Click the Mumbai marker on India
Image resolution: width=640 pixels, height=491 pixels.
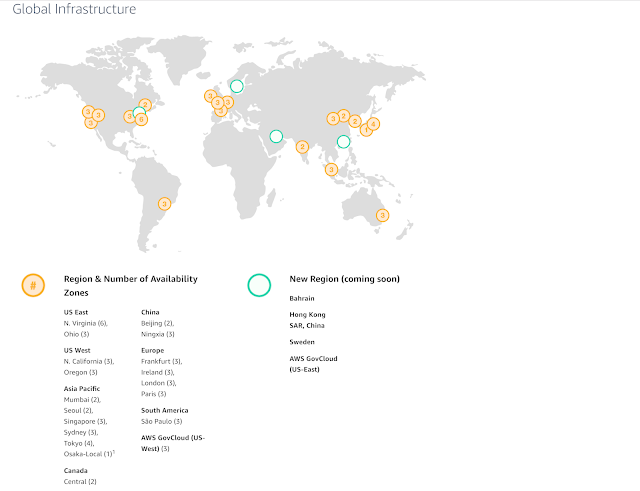[x=302, y=147]
